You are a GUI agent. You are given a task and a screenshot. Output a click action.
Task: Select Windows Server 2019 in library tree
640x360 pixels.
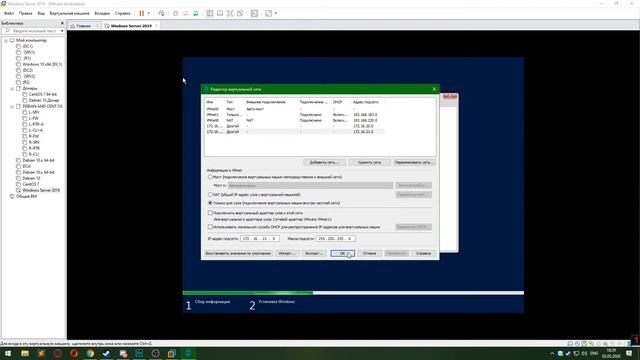41,190
